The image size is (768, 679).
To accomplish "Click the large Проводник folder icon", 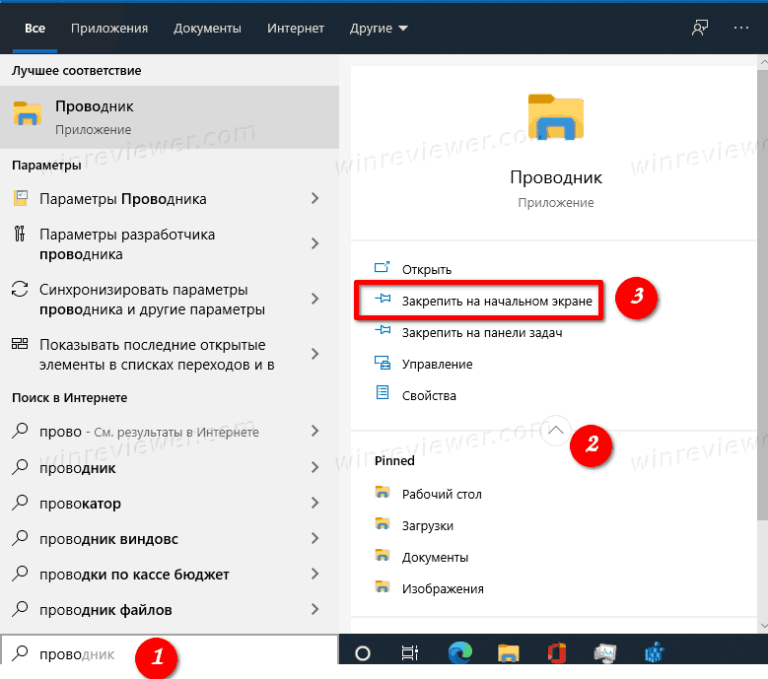I will point(556,117).
